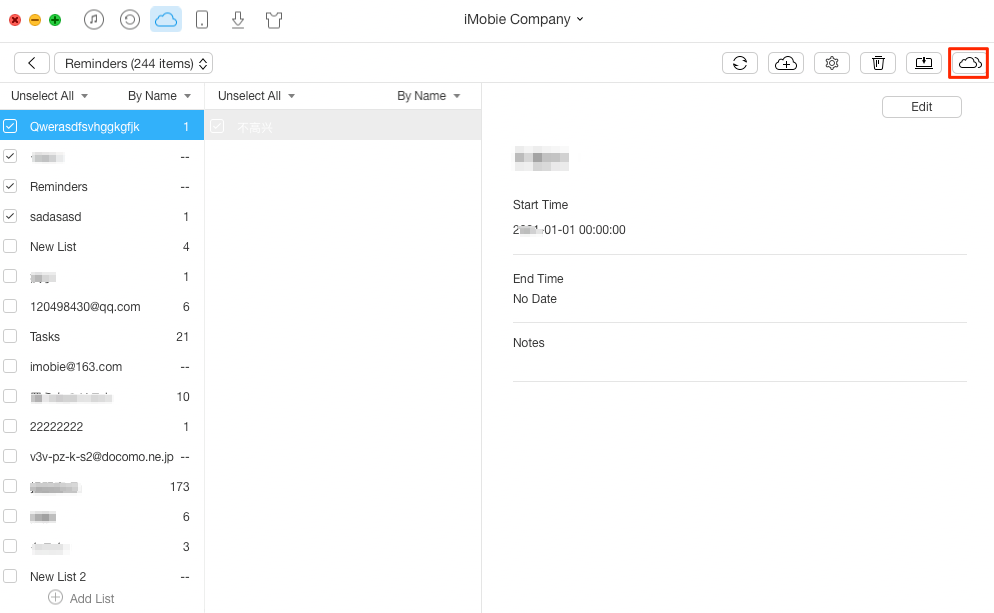994x613 pixels.
Task: Open the iTunes library music icon
Action: 94,20
